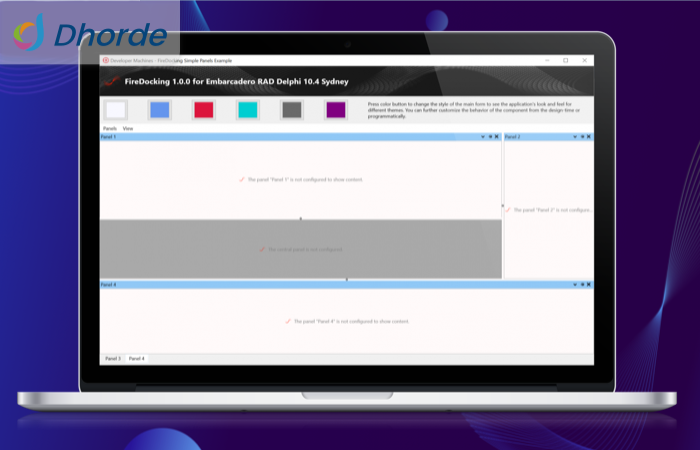Select the Panel 4 tab
Viewport: 700px width, 450px height.
[x=136, y=358]
